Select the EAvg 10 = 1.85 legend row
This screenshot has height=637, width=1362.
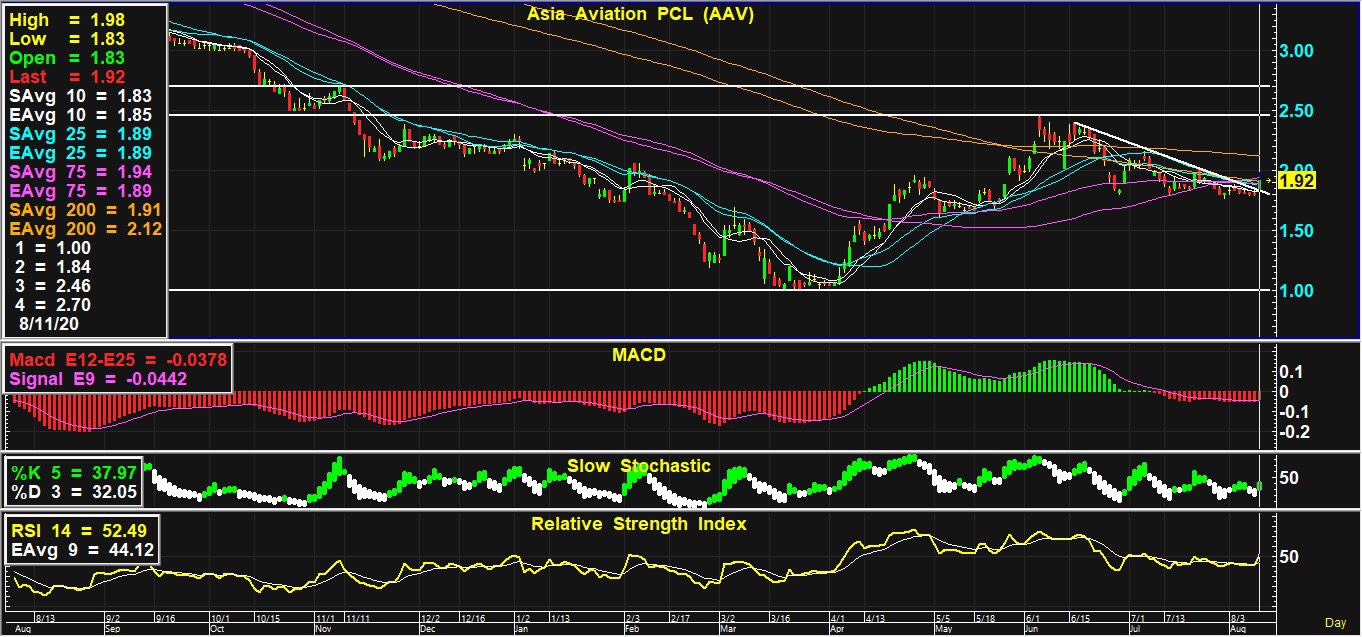click(80, 115)
